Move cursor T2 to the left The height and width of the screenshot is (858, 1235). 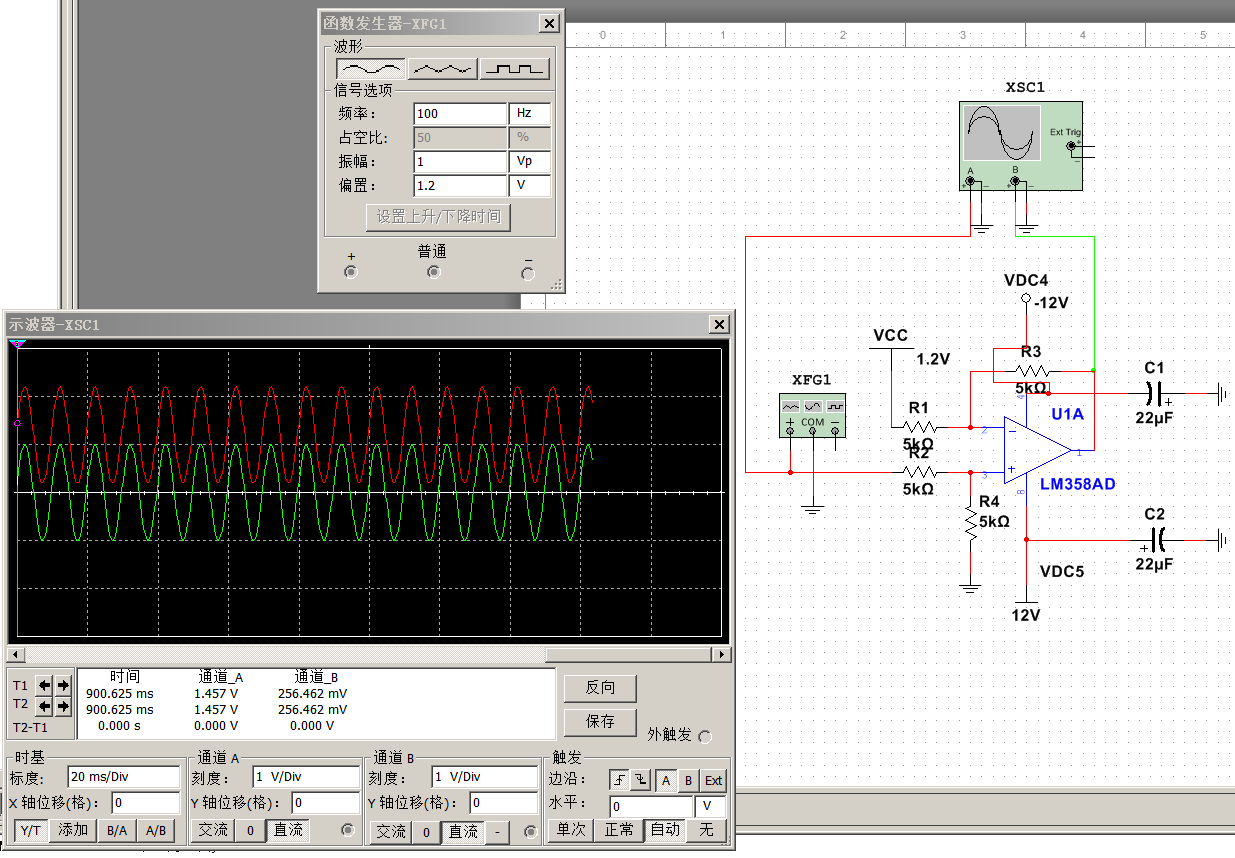(44, 706)
